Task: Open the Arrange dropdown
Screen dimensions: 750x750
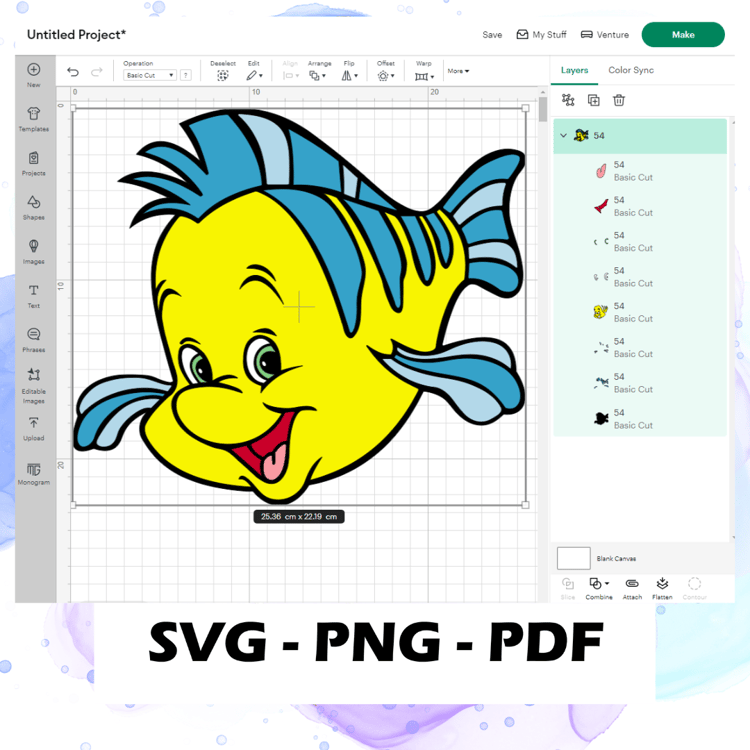Action: click(317, 76)
